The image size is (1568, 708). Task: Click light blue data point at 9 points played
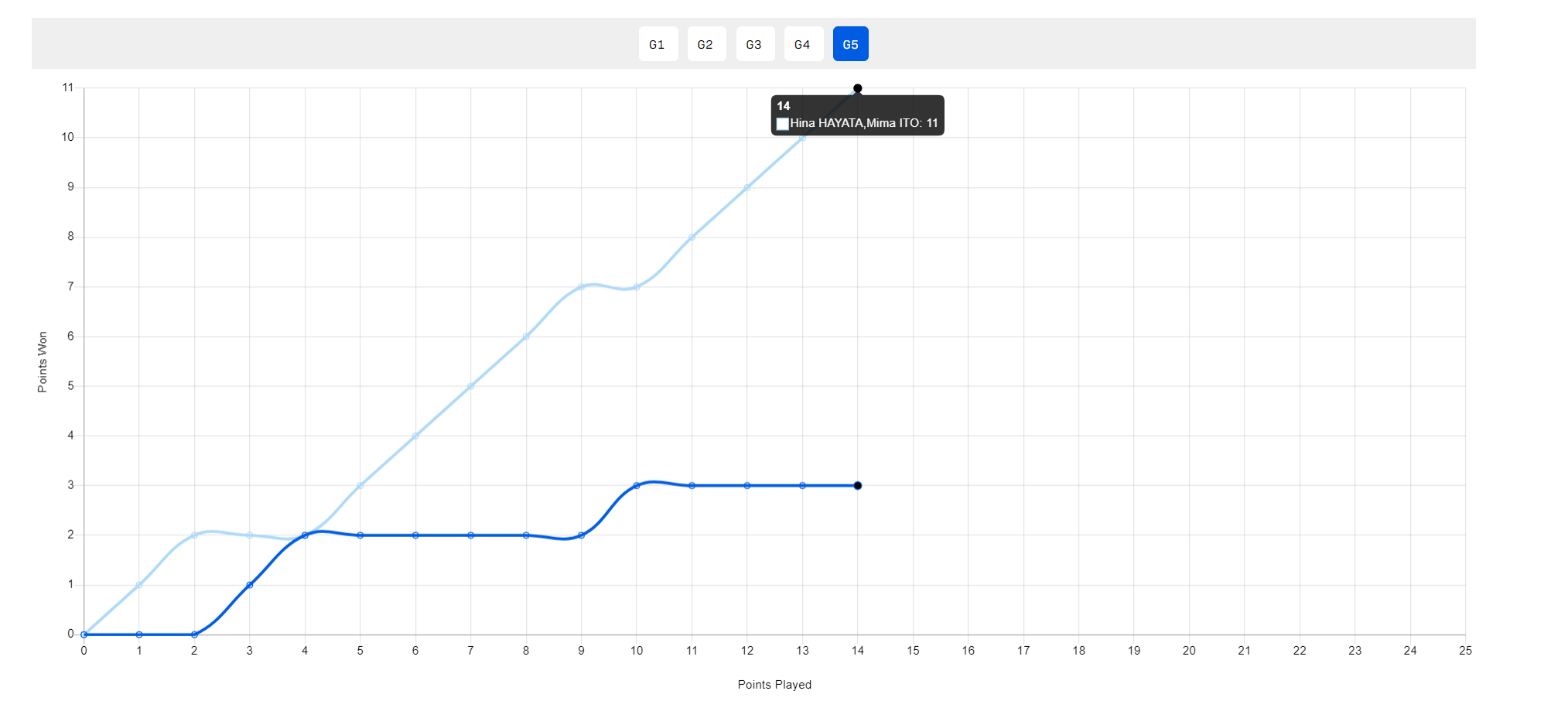(581, 287)
